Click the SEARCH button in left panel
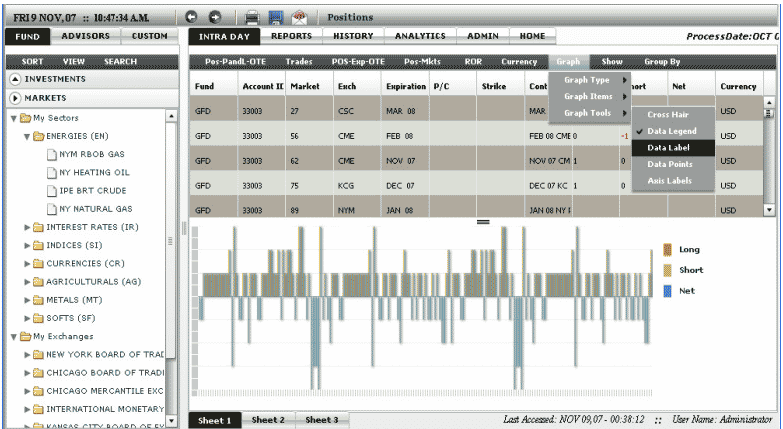Viewport: 783px width, 429px height. (x=120, y=61)
